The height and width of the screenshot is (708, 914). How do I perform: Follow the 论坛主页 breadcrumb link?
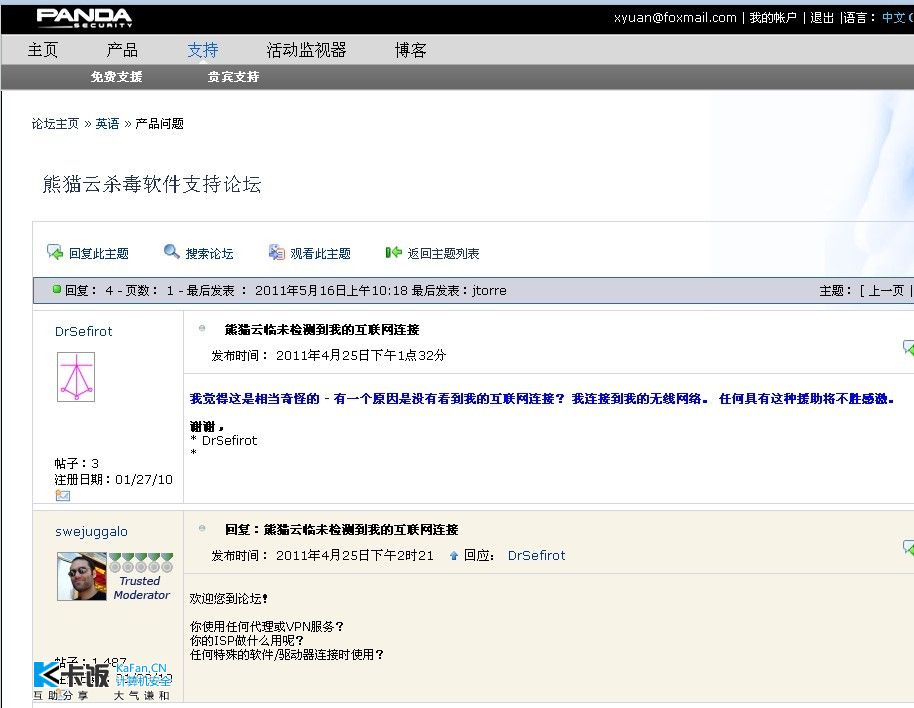click(x=55, y=124)
